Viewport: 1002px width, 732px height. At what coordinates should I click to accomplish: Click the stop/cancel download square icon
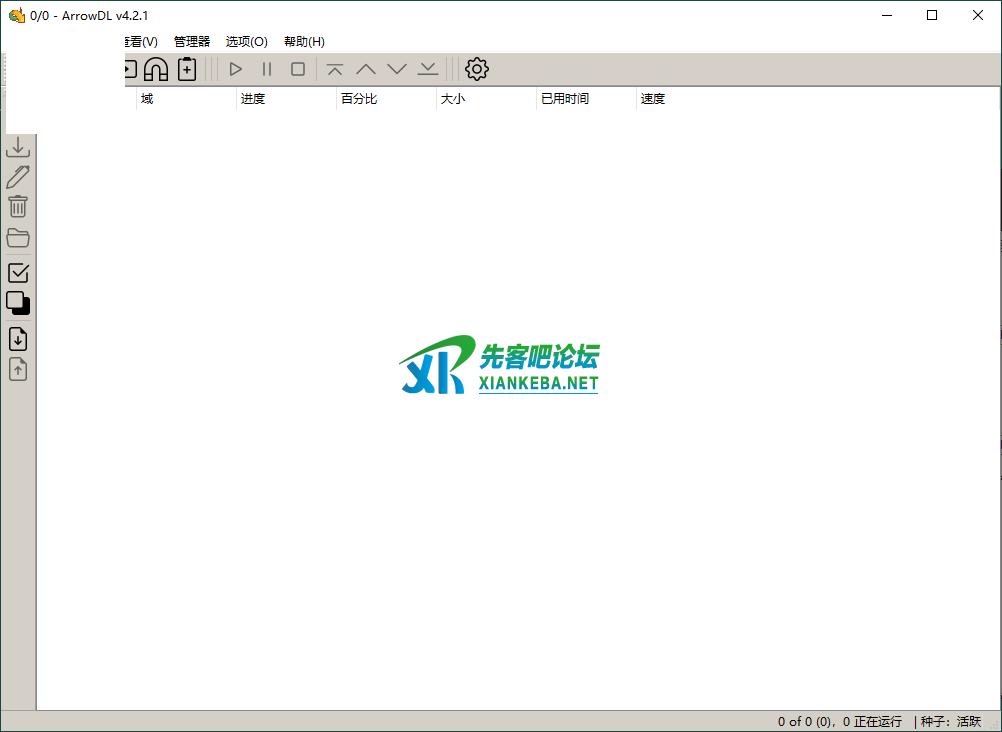(298, 69)
